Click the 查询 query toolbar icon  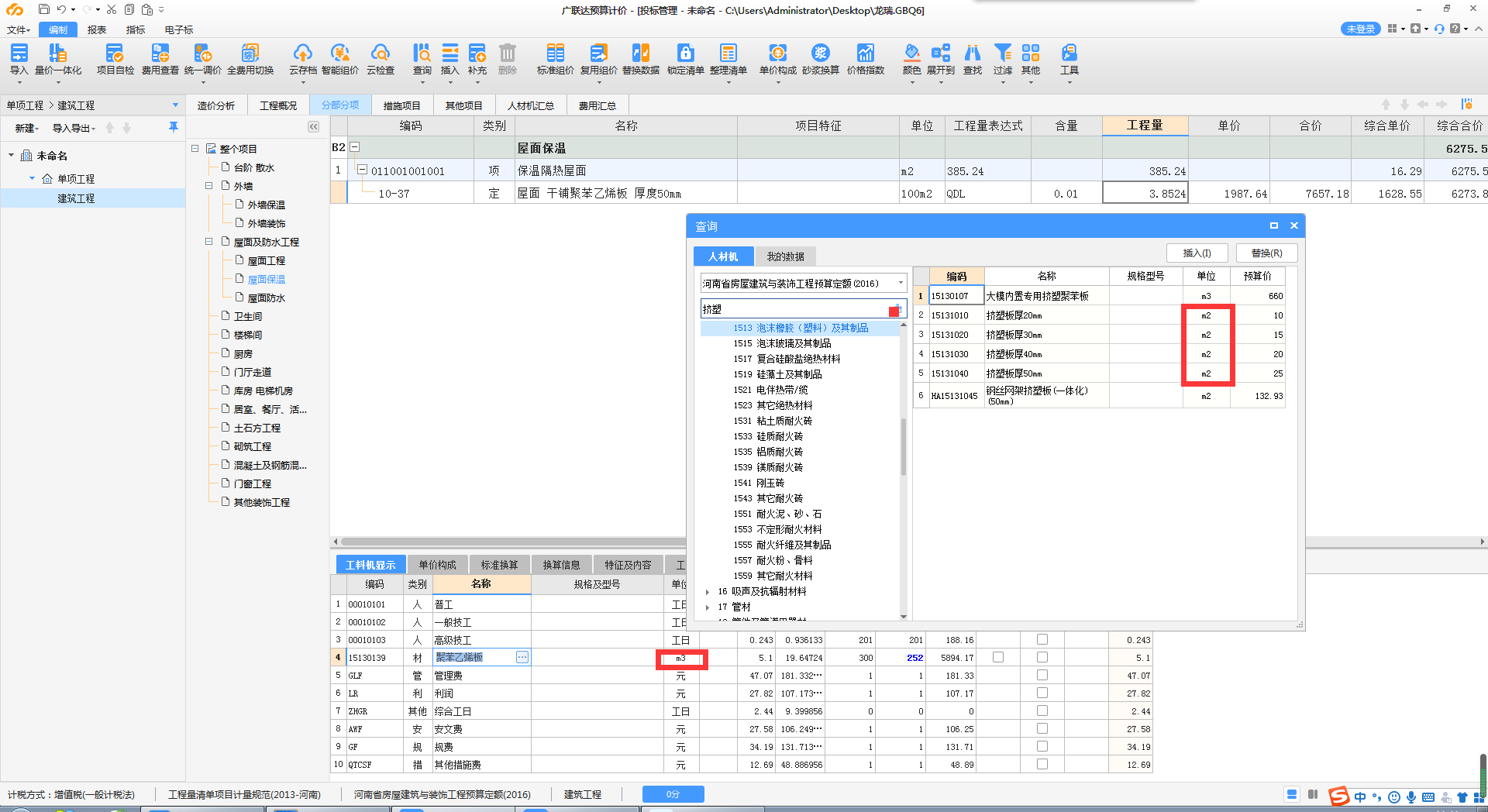point(422,59)
